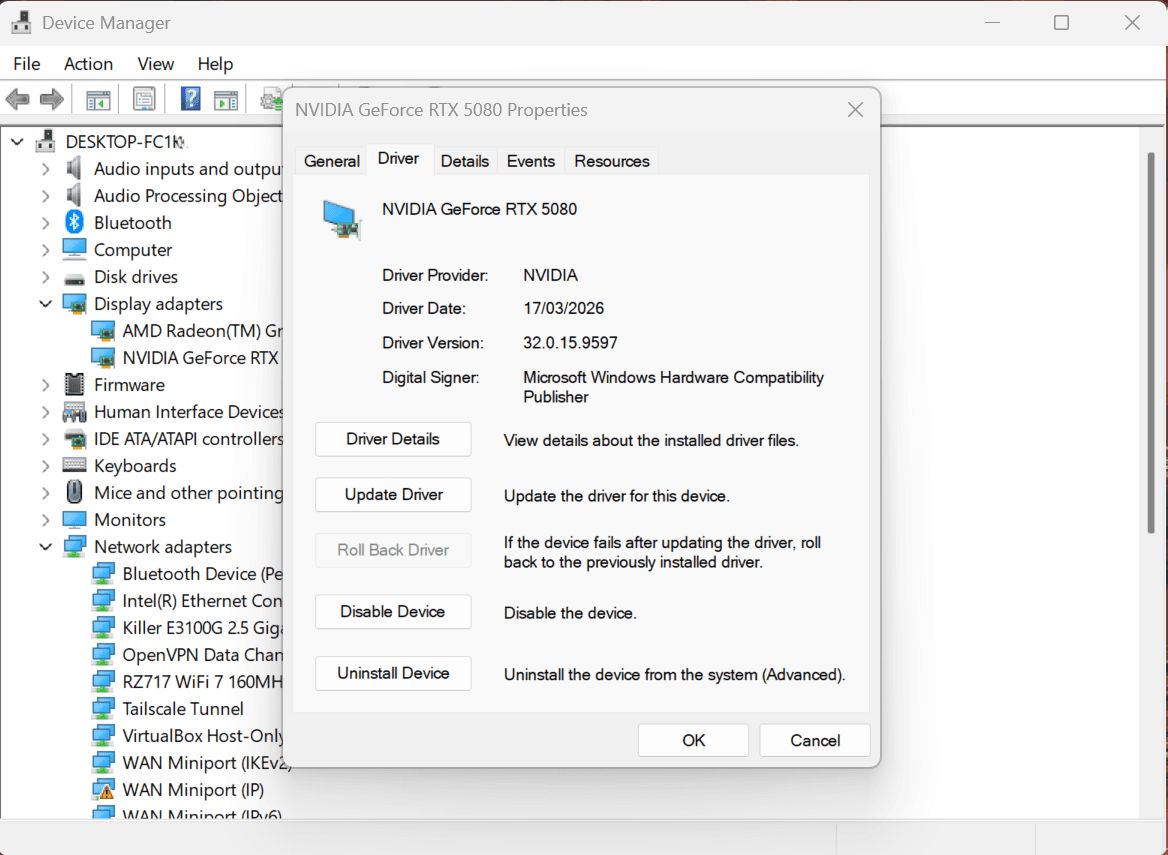Expand the Keyboards node chevron

tap(45, 466)
